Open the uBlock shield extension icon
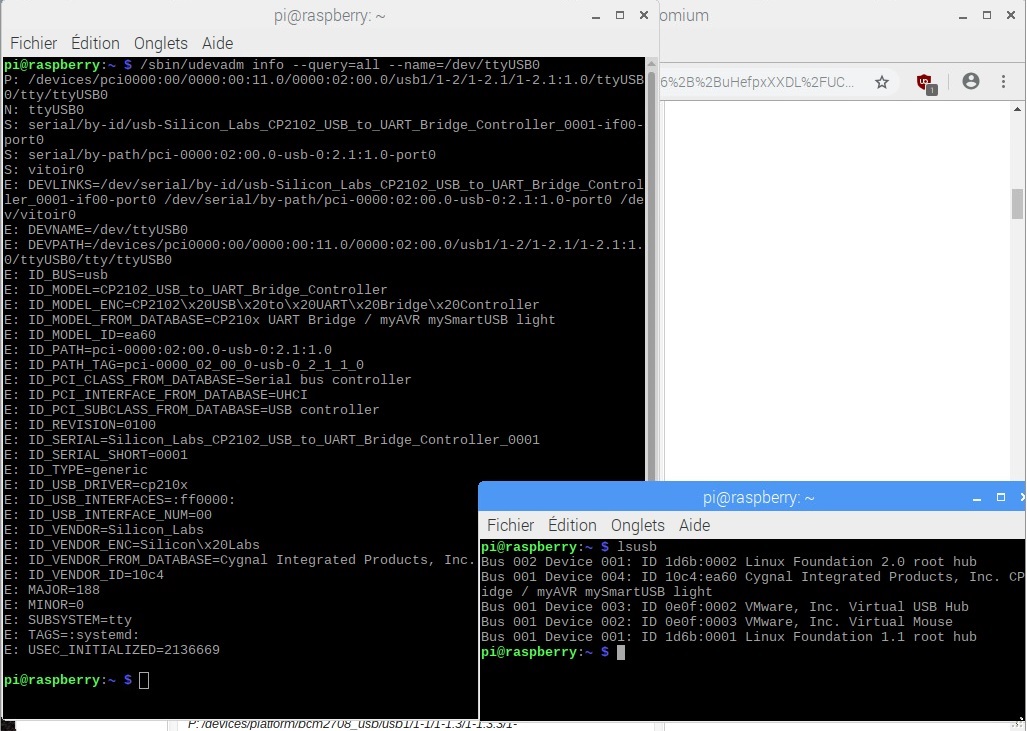This screenshot has width=1027, height=731. pos(926,83)
